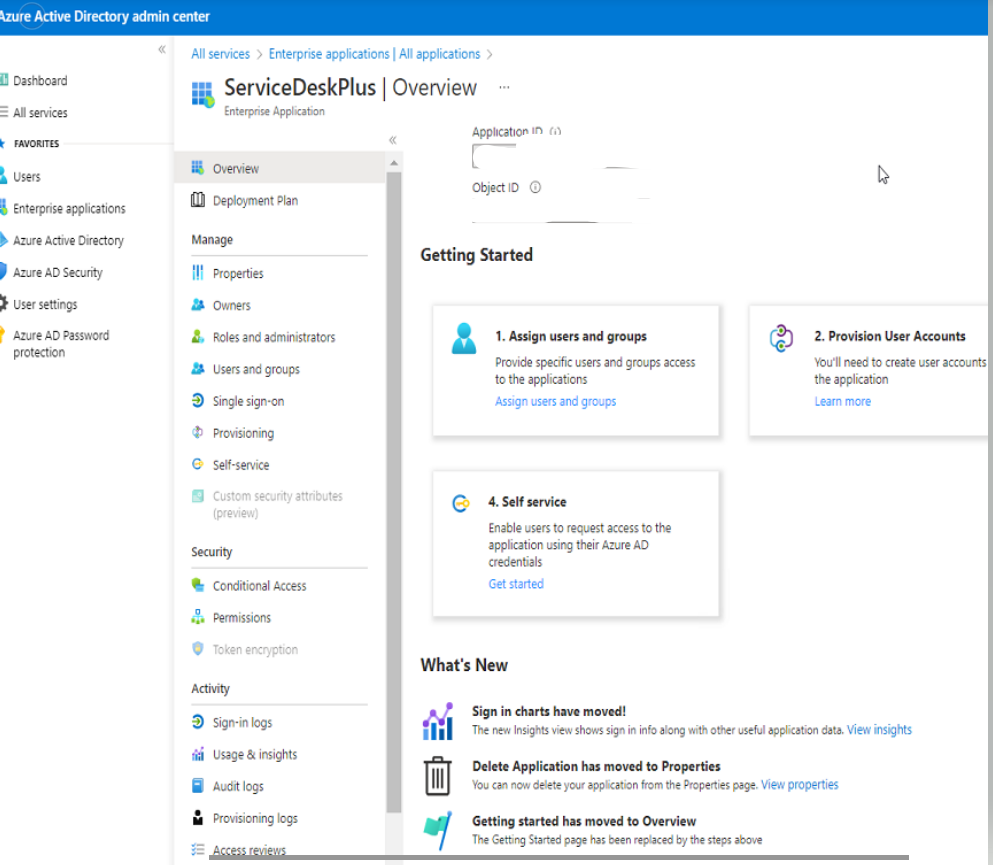Open Azure AD Password protection

pyautogui.click(x=61, y=344)
